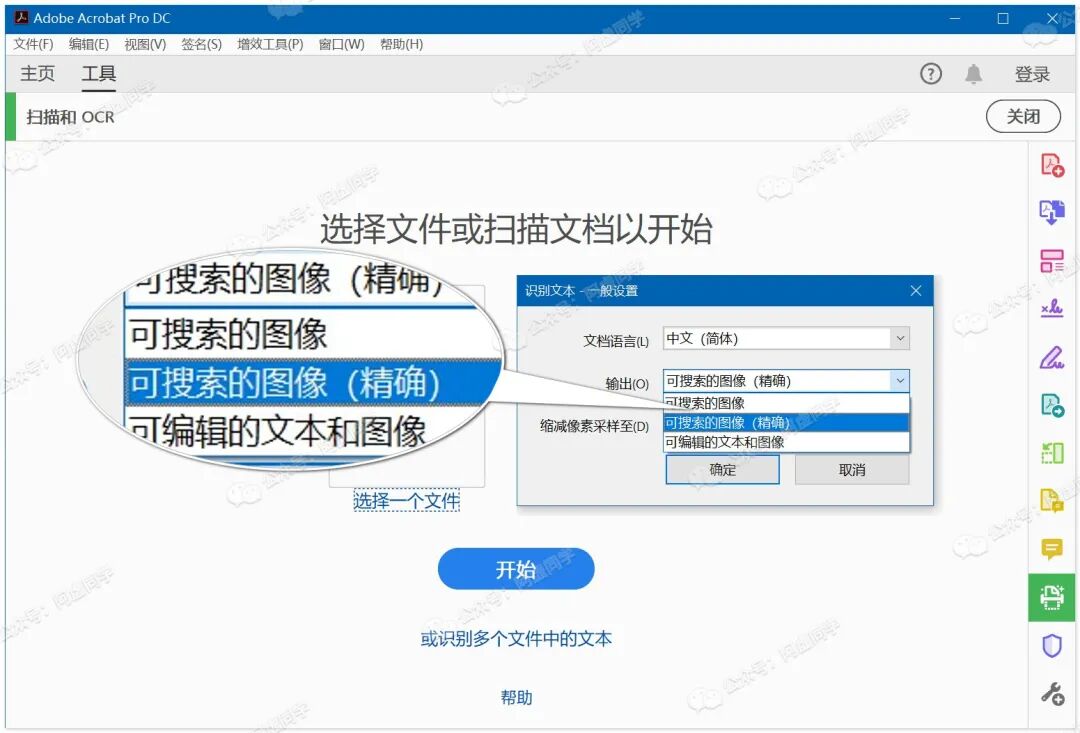Open the Create PDF tool in sidebar
Screen dimensions: 1080x733
1052,165
